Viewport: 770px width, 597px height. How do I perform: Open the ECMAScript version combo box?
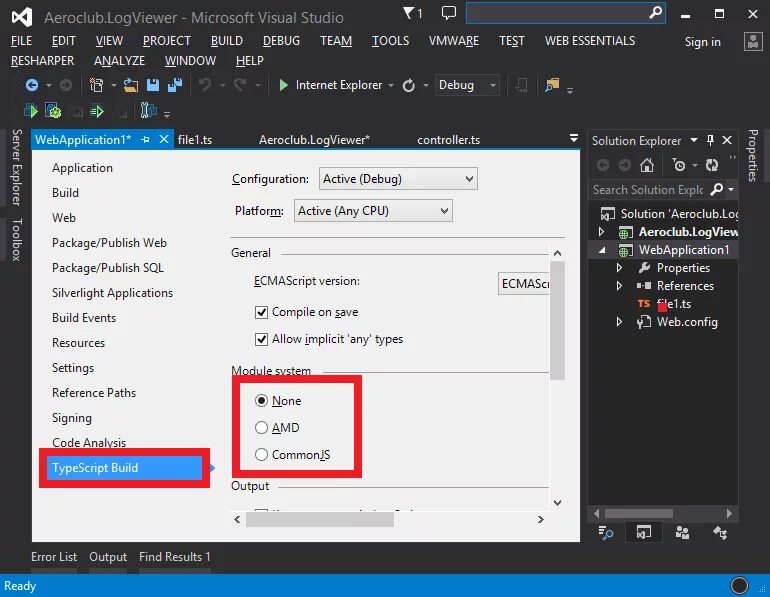click(523, 284)
